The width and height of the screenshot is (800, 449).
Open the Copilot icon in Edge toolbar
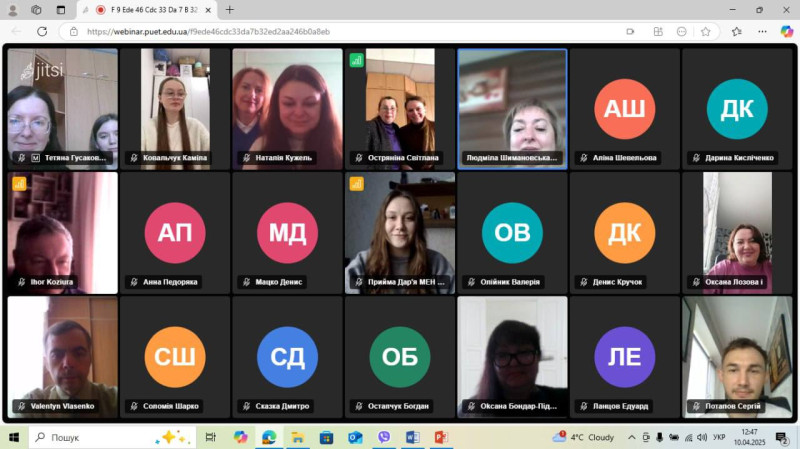pos(786,31)
